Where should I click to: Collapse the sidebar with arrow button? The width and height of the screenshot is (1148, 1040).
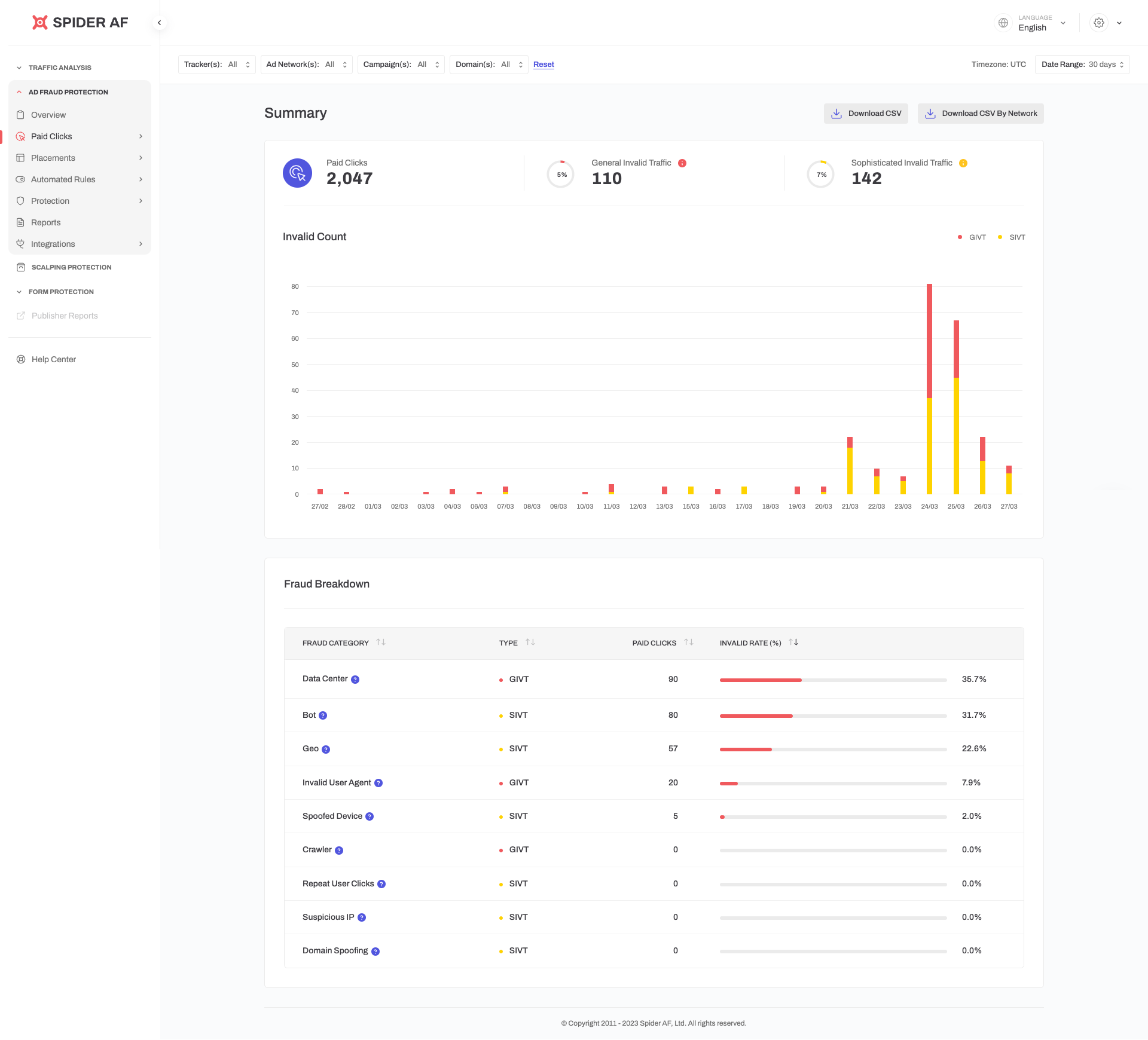(x=159, y=23)
